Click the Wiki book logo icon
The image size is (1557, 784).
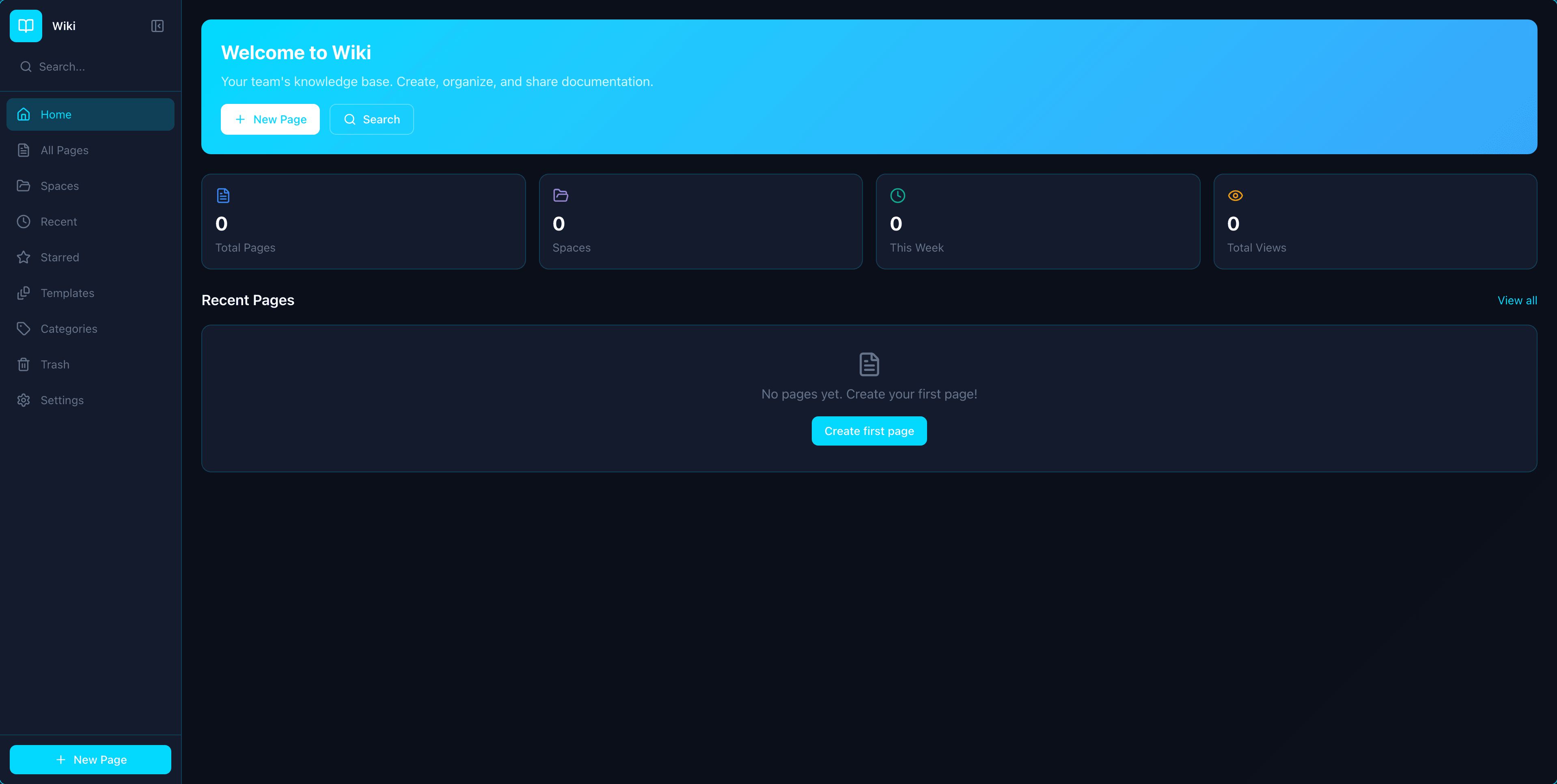(x=26, y=26)
